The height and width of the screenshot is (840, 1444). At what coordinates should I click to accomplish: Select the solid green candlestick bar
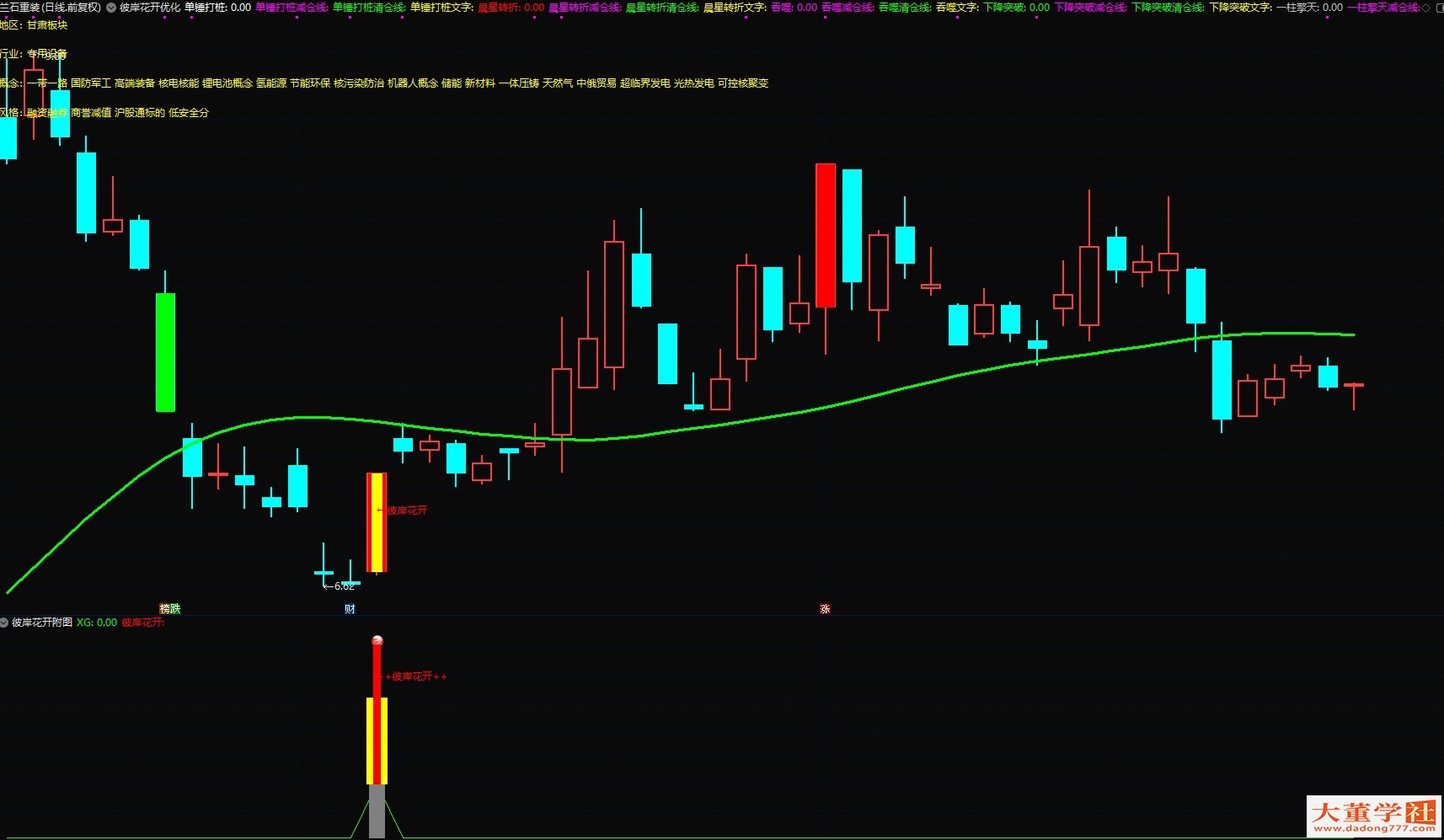[166, 352]
